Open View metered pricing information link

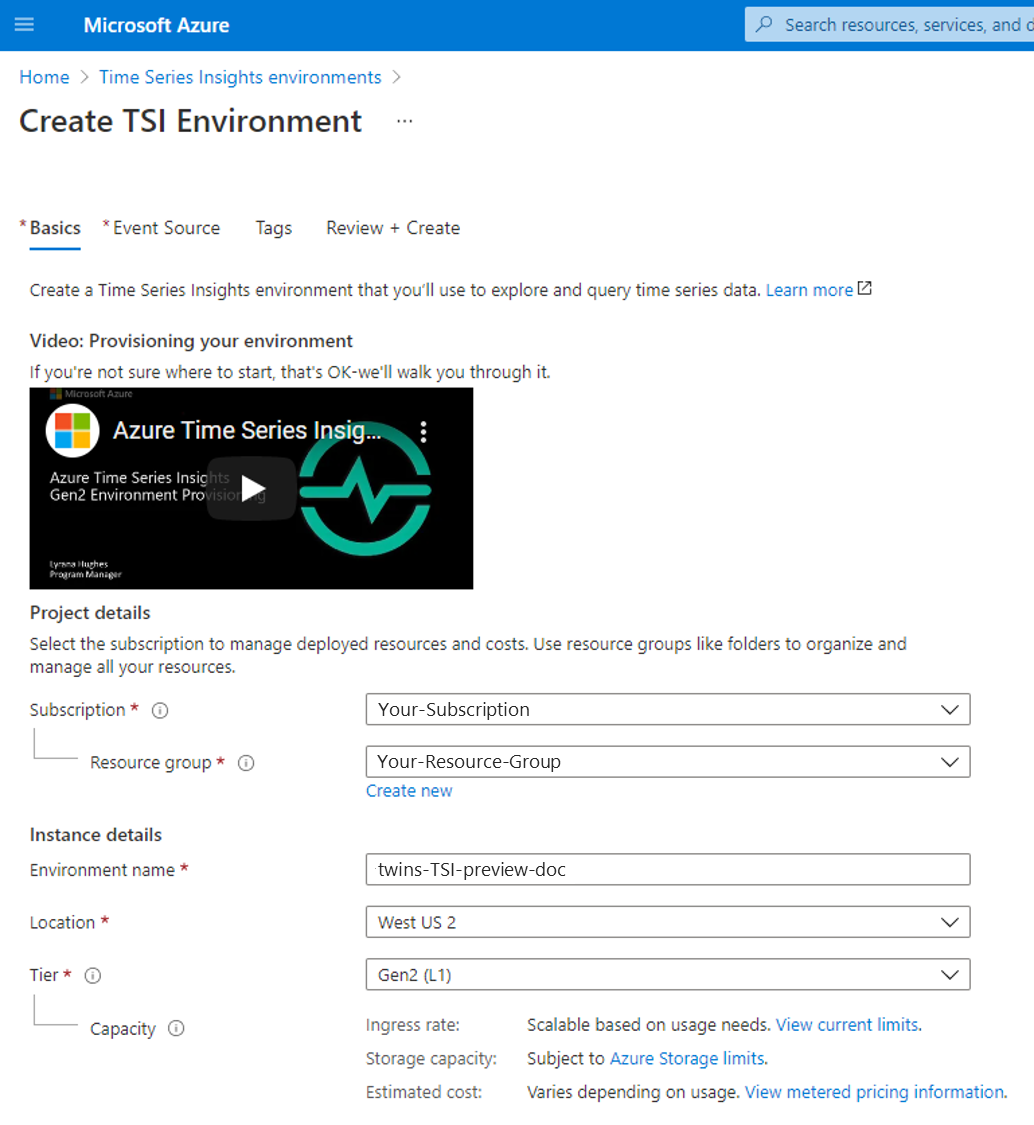click(874, 1092)
